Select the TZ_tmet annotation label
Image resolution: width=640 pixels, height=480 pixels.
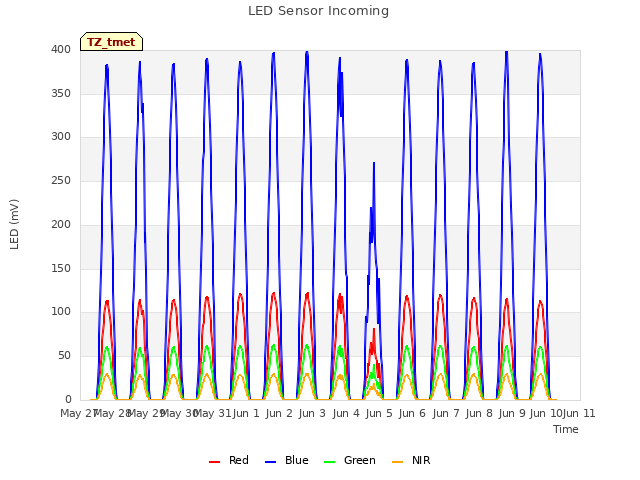point(111,42)
